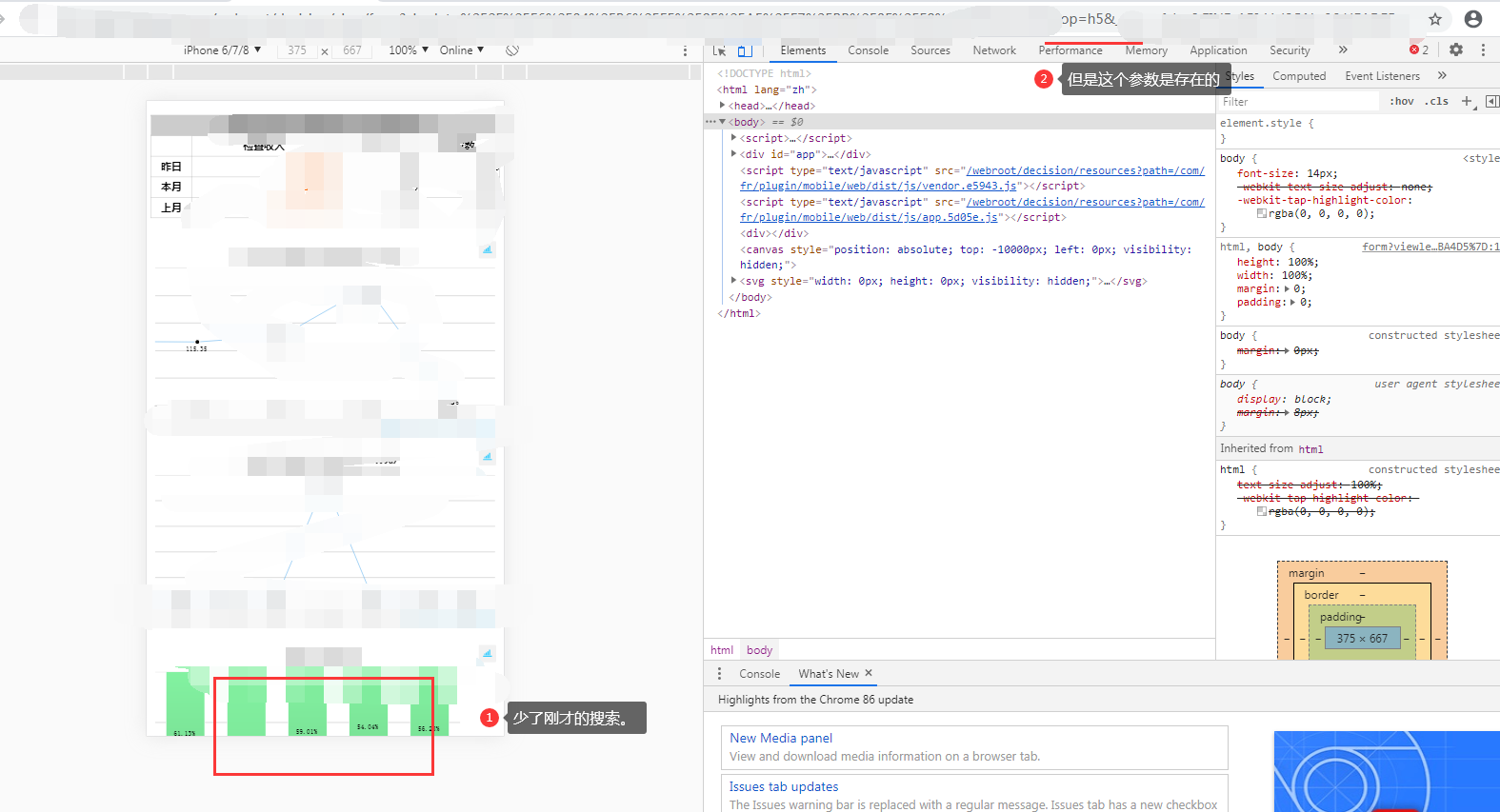Open the Chrome profile avatar
This screenshot has width=1500, height=812.
(1473, 19)
